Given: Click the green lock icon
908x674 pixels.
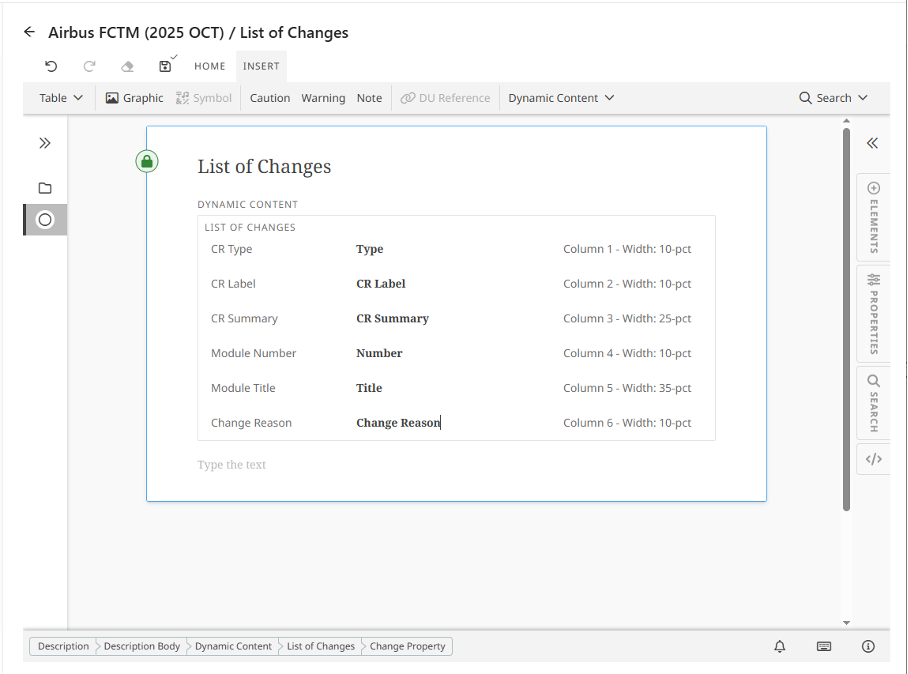Looking at the screenshot, I should tap(147, 161).
